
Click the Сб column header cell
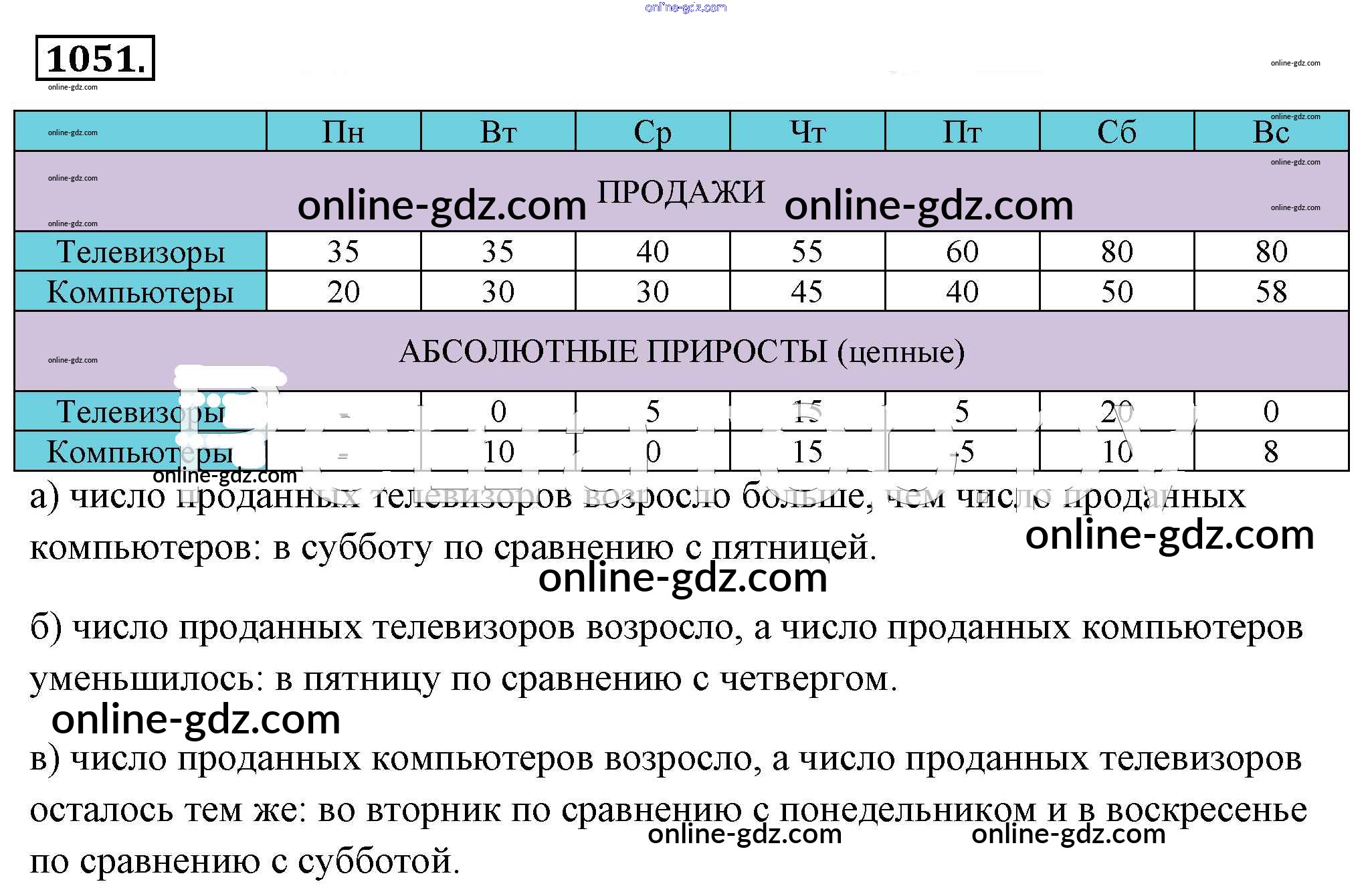pyautogui.click(x=1116, y=132)
